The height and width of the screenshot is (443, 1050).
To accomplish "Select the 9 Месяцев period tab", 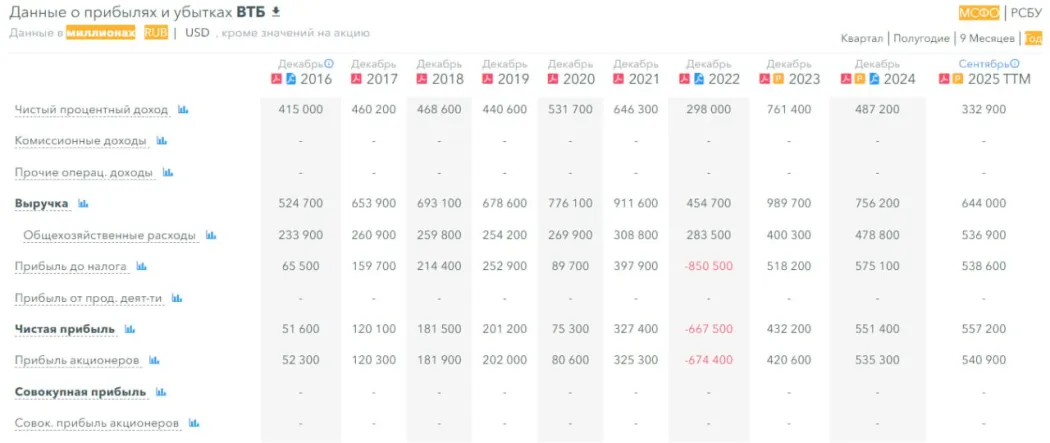I will pos(985,38).
